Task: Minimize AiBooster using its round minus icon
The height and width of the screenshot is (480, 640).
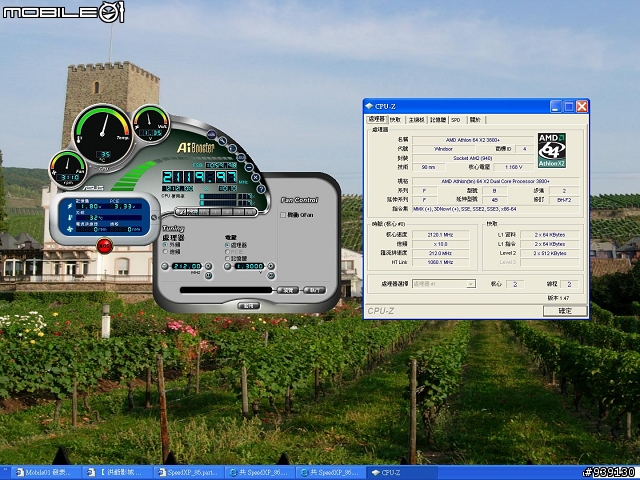Action: click(249, 167)
